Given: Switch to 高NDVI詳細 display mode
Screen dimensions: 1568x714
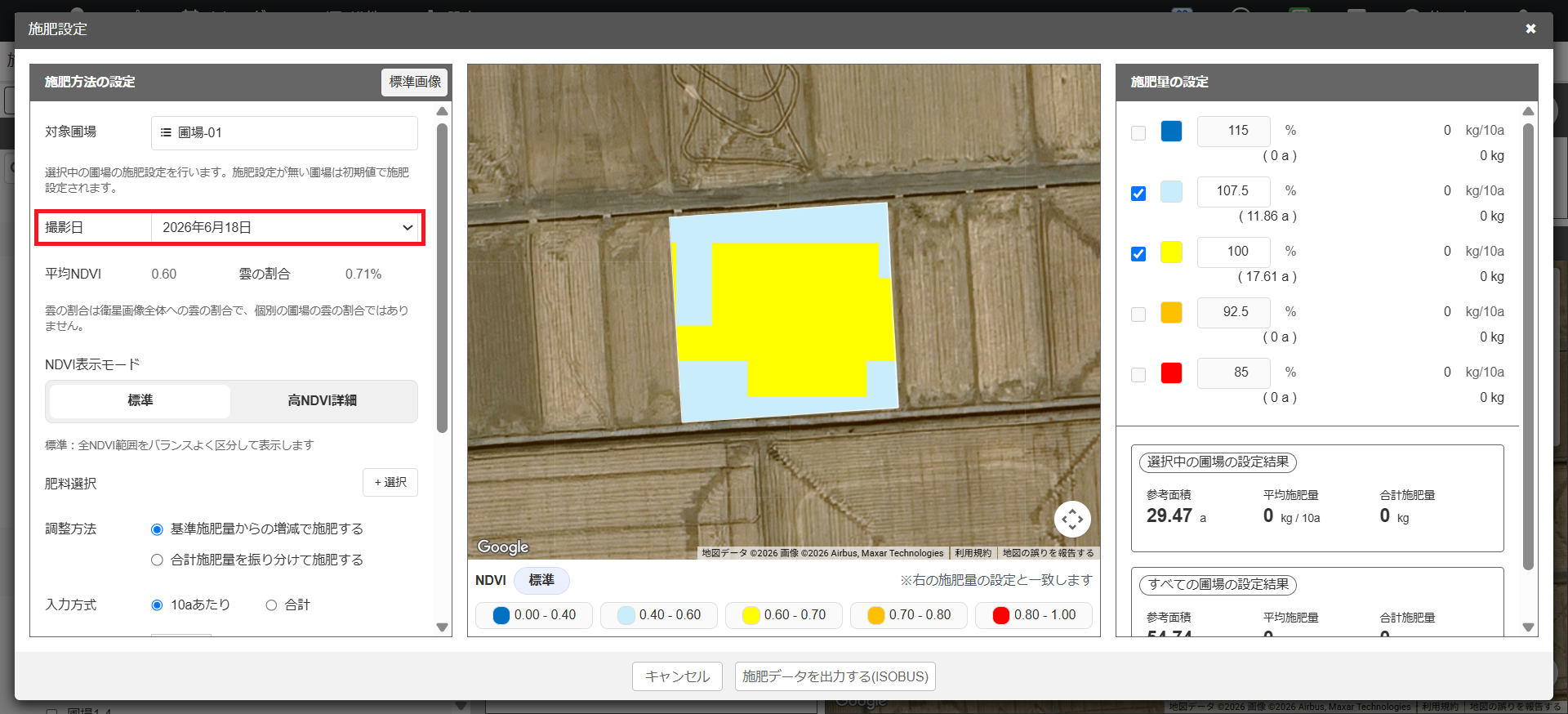Looking at the screenshot, I should click(x=323, y=400).
